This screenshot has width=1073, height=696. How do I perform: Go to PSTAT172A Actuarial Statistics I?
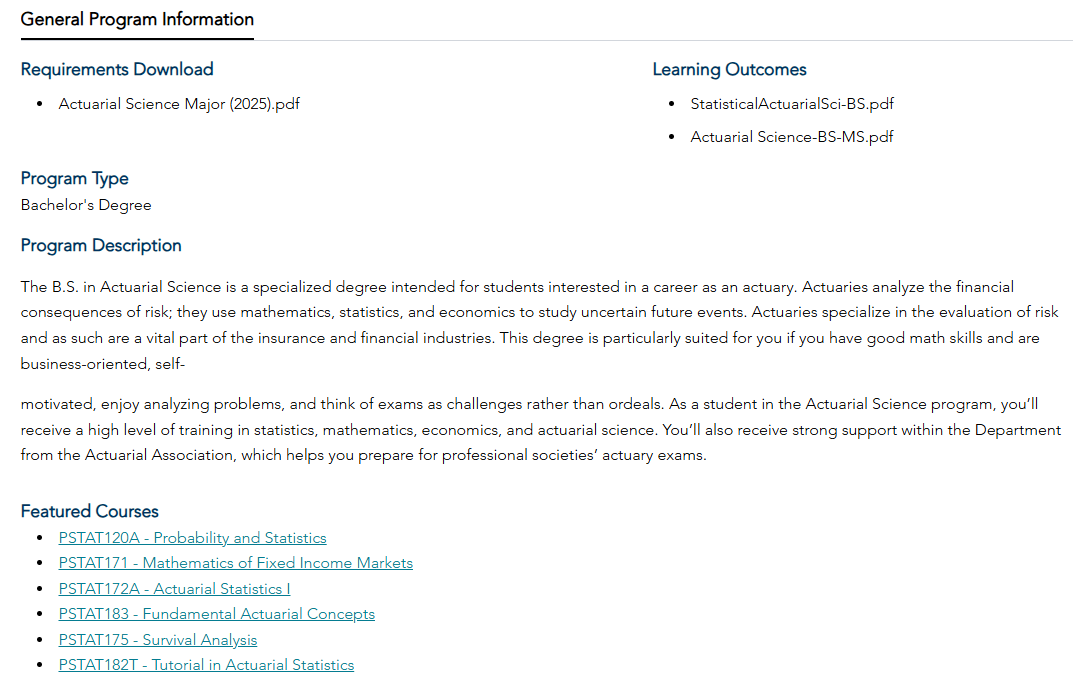pyautogui.click(x=174, y=589)
